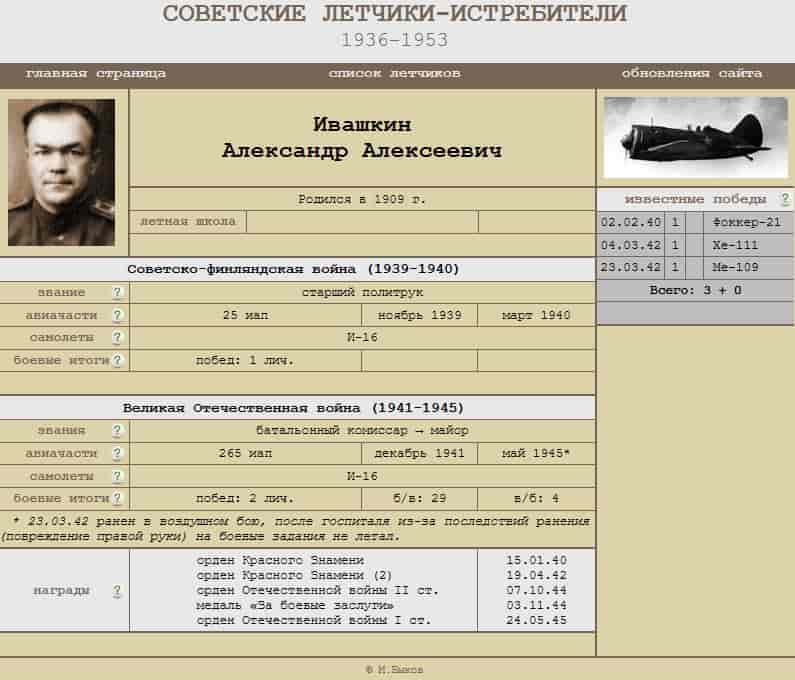Click the I-16 aircraft photo
The image size is (795, 680).
coord(695,137)
